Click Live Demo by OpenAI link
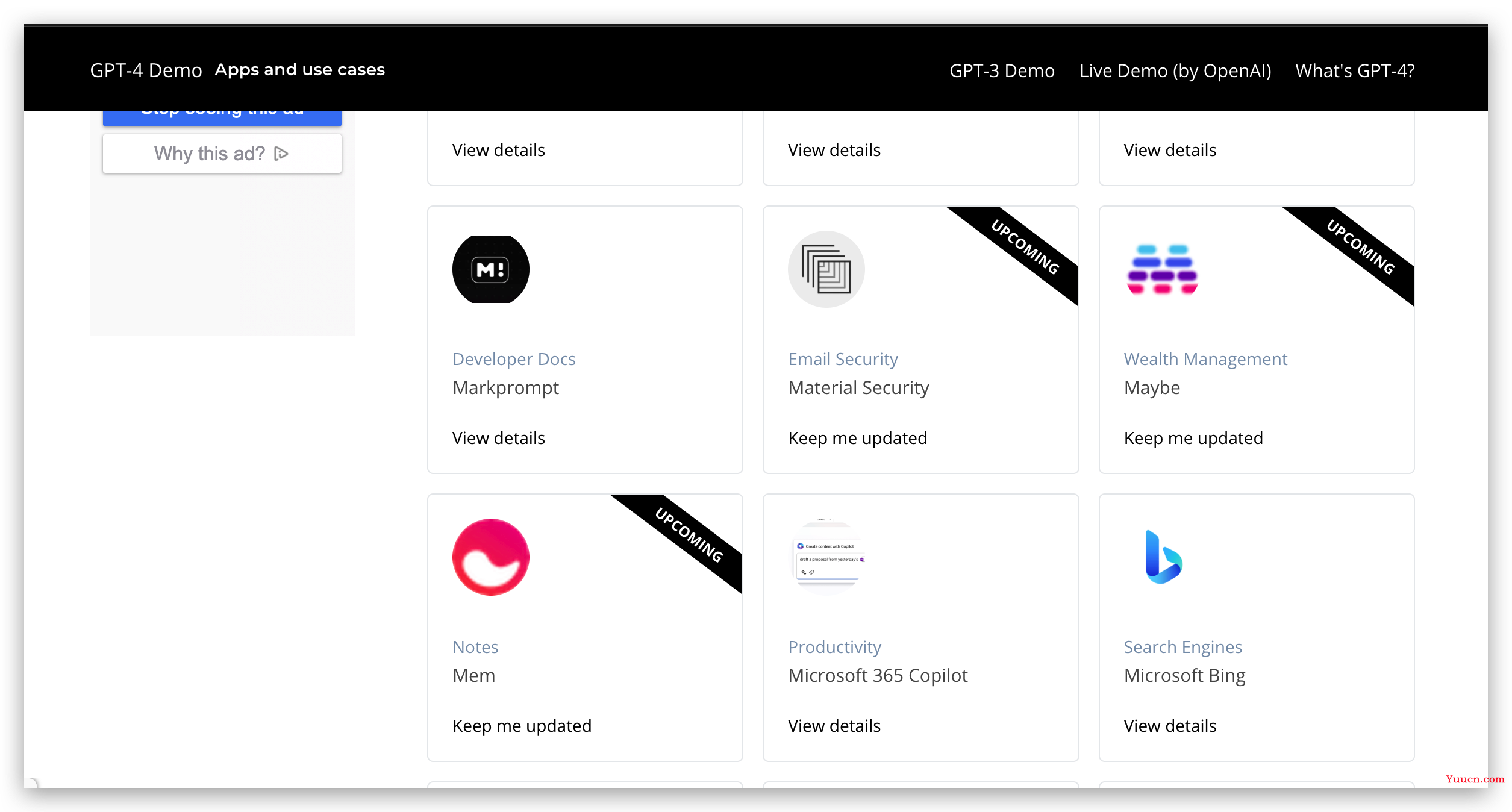Image resolution: width=1512 pixels, height=812 pixels. 1175,70
